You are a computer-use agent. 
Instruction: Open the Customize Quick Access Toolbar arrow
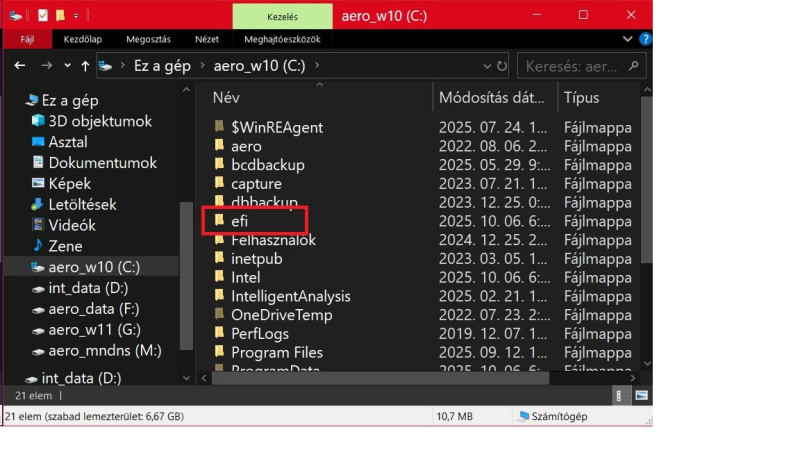point(76,16)
